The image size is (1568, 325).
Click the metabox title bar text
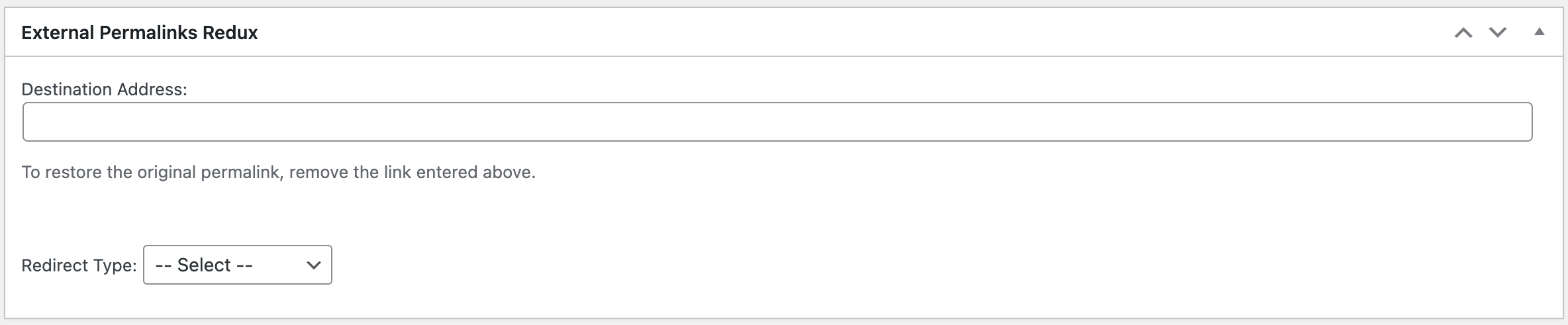(140, 33)
